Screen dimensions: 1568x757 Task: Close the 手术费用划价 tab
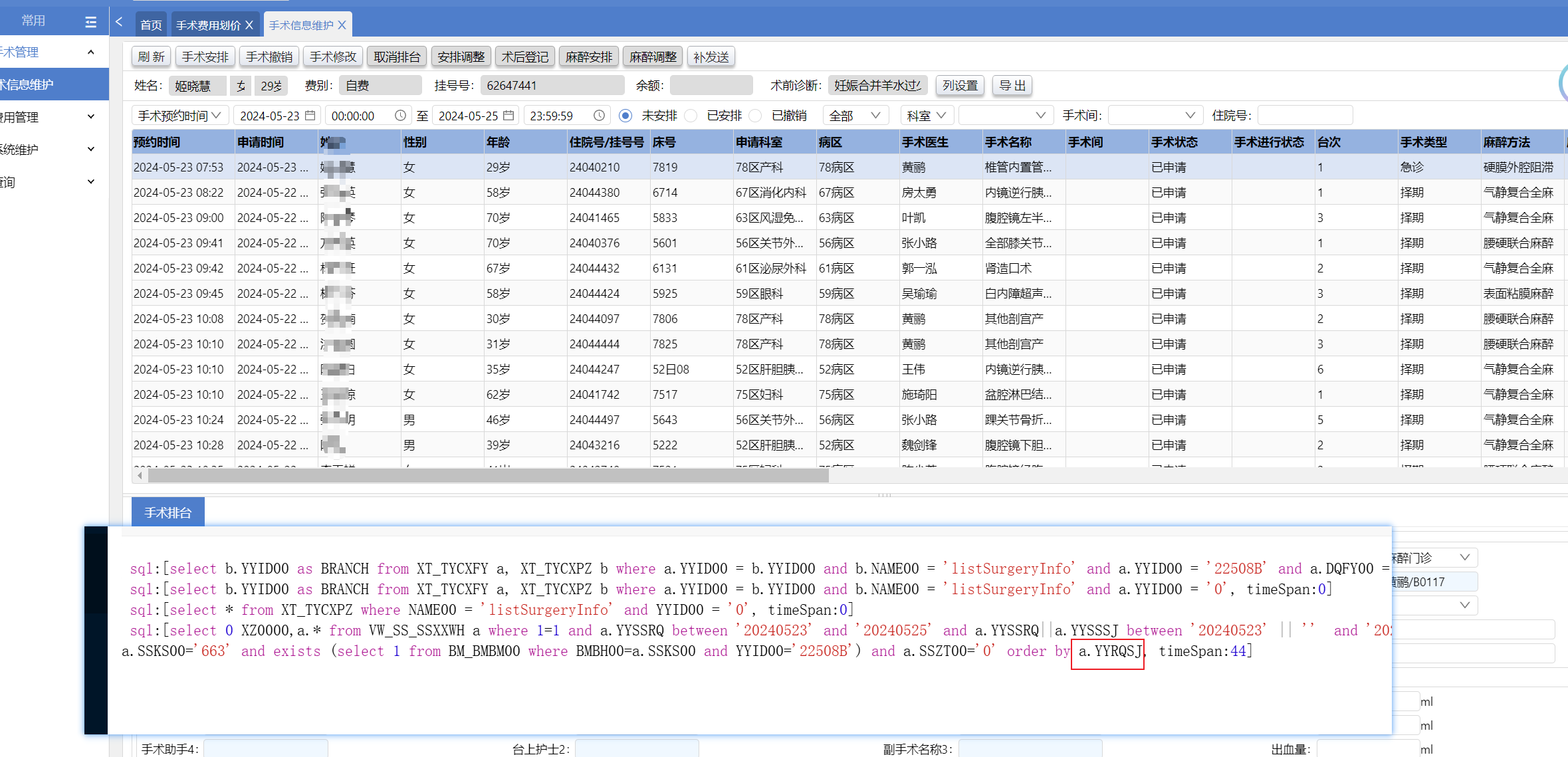[249, 25]
